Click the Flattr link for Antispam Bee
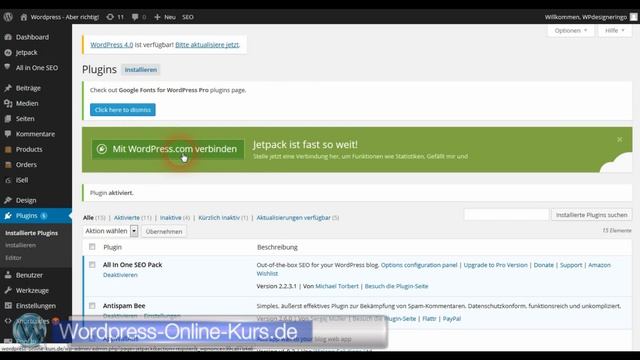This screenshot has height=360, width=640. pos(429,319)
